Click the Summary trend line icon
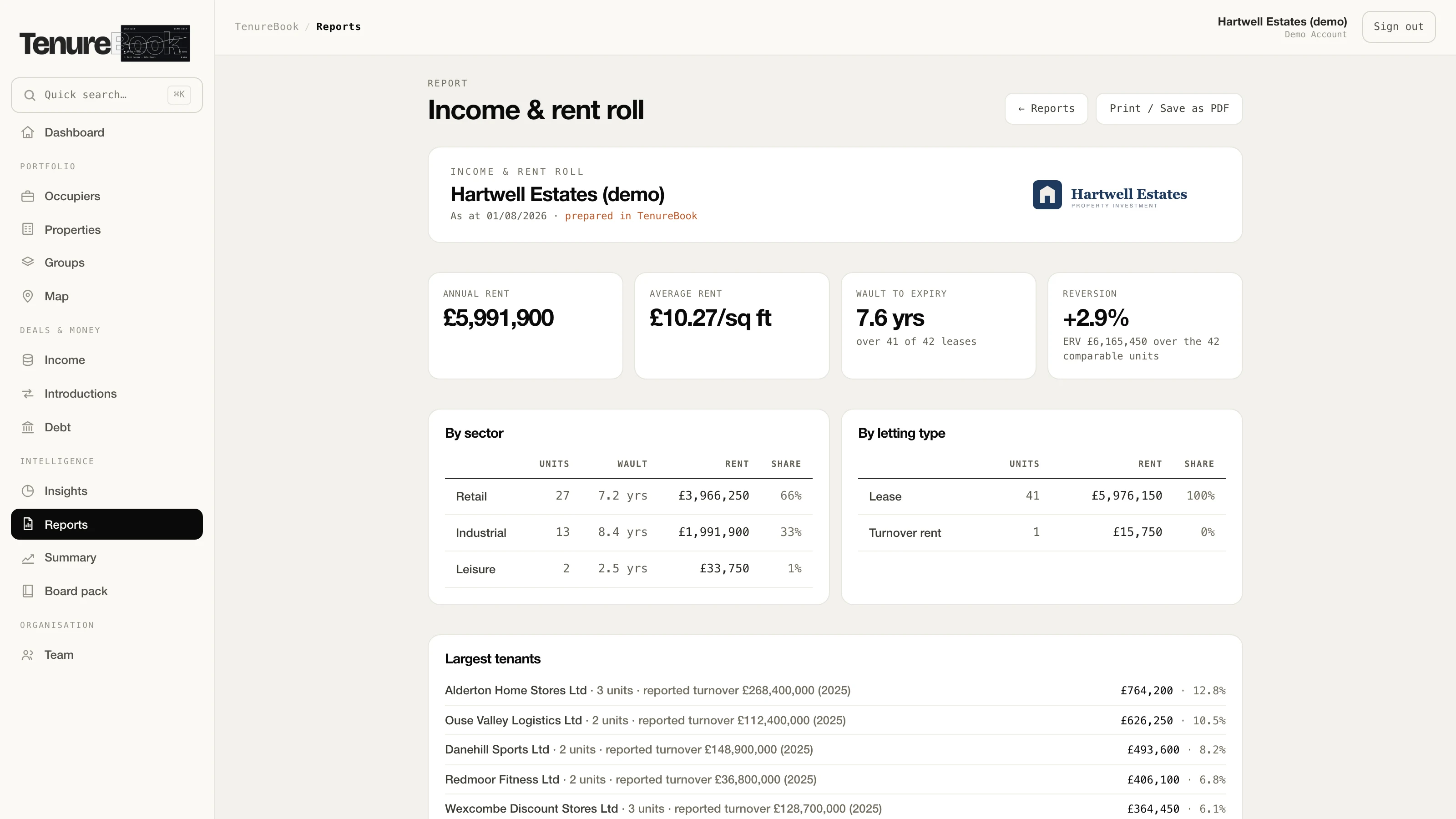The width and height of the screenshot is (1456, 819). 28,558
